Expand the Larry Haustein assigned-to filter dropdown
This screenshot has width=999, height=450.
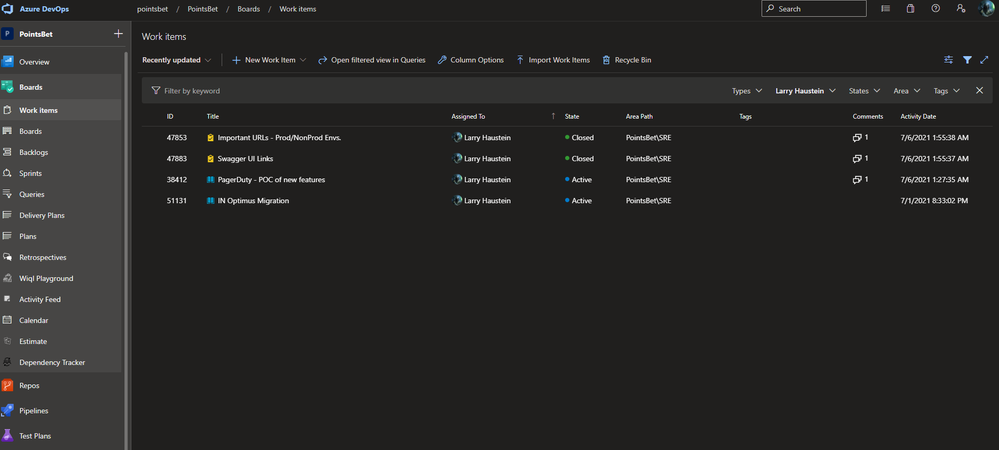point(805,91)
